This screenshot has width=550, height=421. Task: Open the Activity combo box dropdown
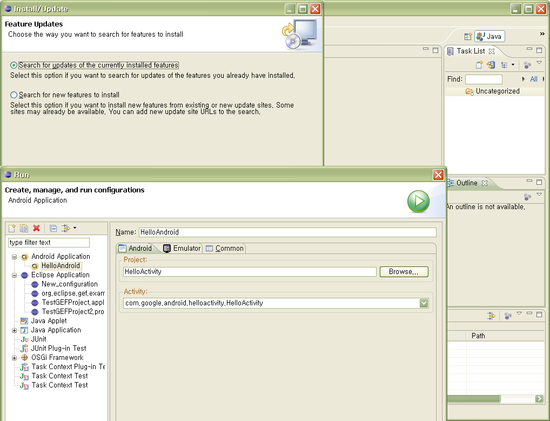pos(424,303)
